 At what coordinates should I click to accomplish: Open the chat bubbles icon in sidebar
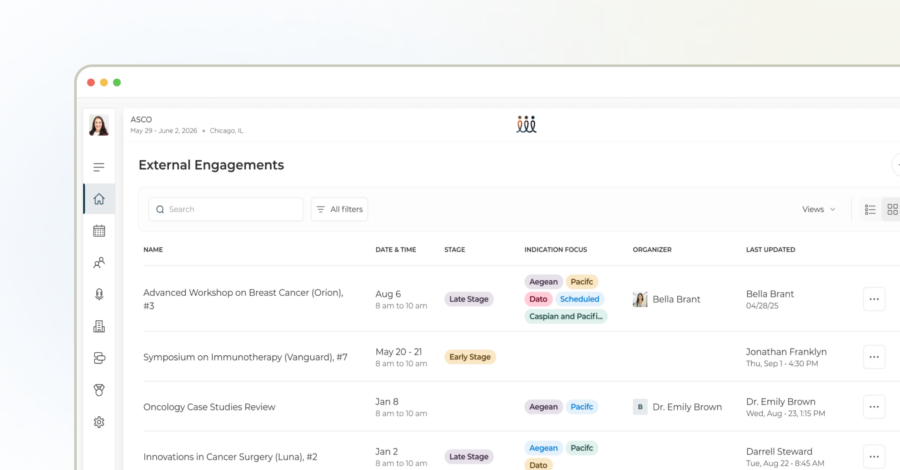coord(99,358)
